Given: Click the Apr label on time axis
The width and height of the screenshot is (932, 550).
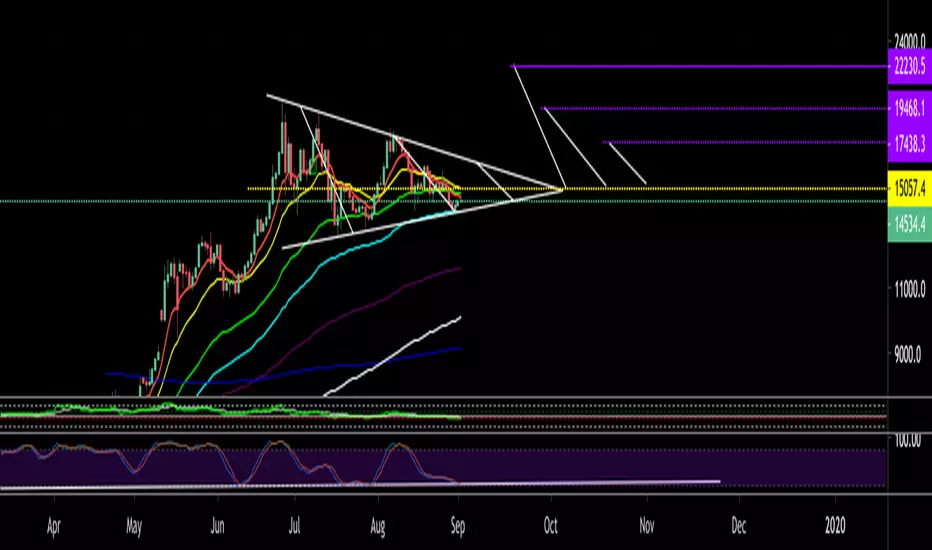Looking at the screenshot, I should coord(53,526).
